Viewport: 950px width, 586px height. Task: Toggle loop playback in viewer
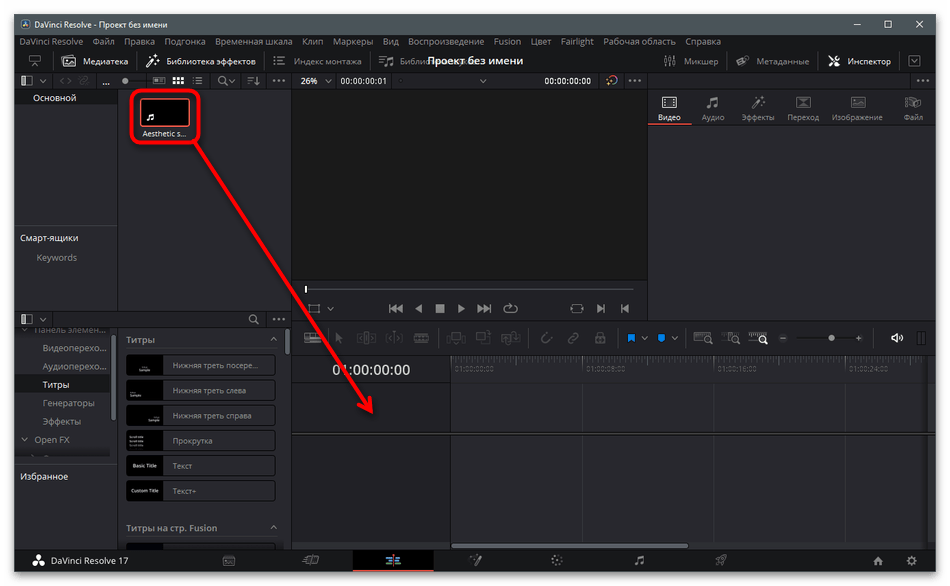(x=511, y=308)
